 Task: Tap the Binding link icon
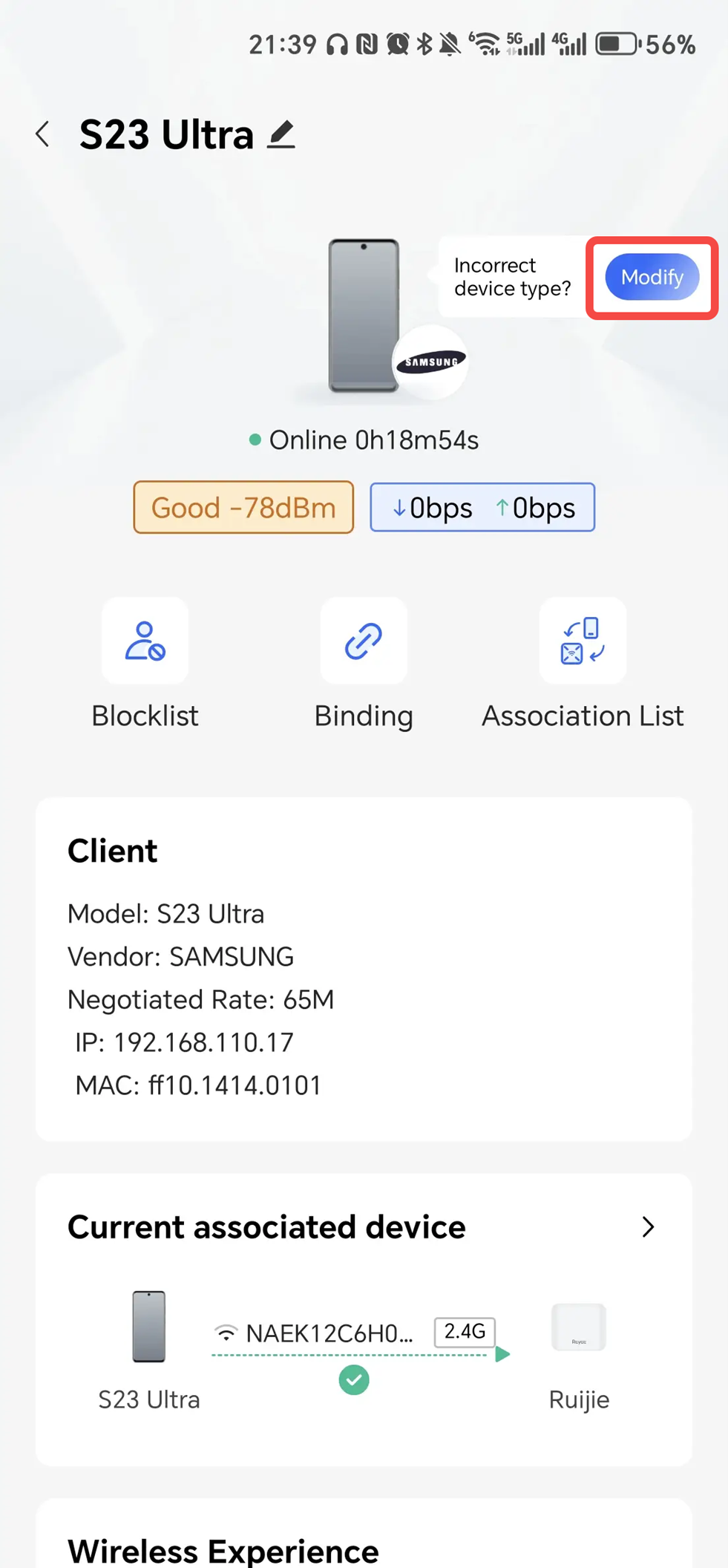point(364,641)
